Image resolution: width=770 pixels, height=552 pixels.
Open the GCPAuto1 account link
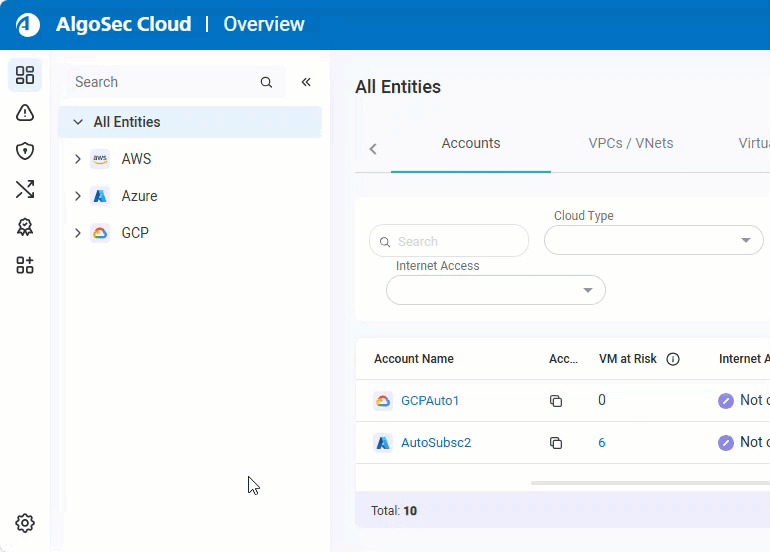(430, 401)
